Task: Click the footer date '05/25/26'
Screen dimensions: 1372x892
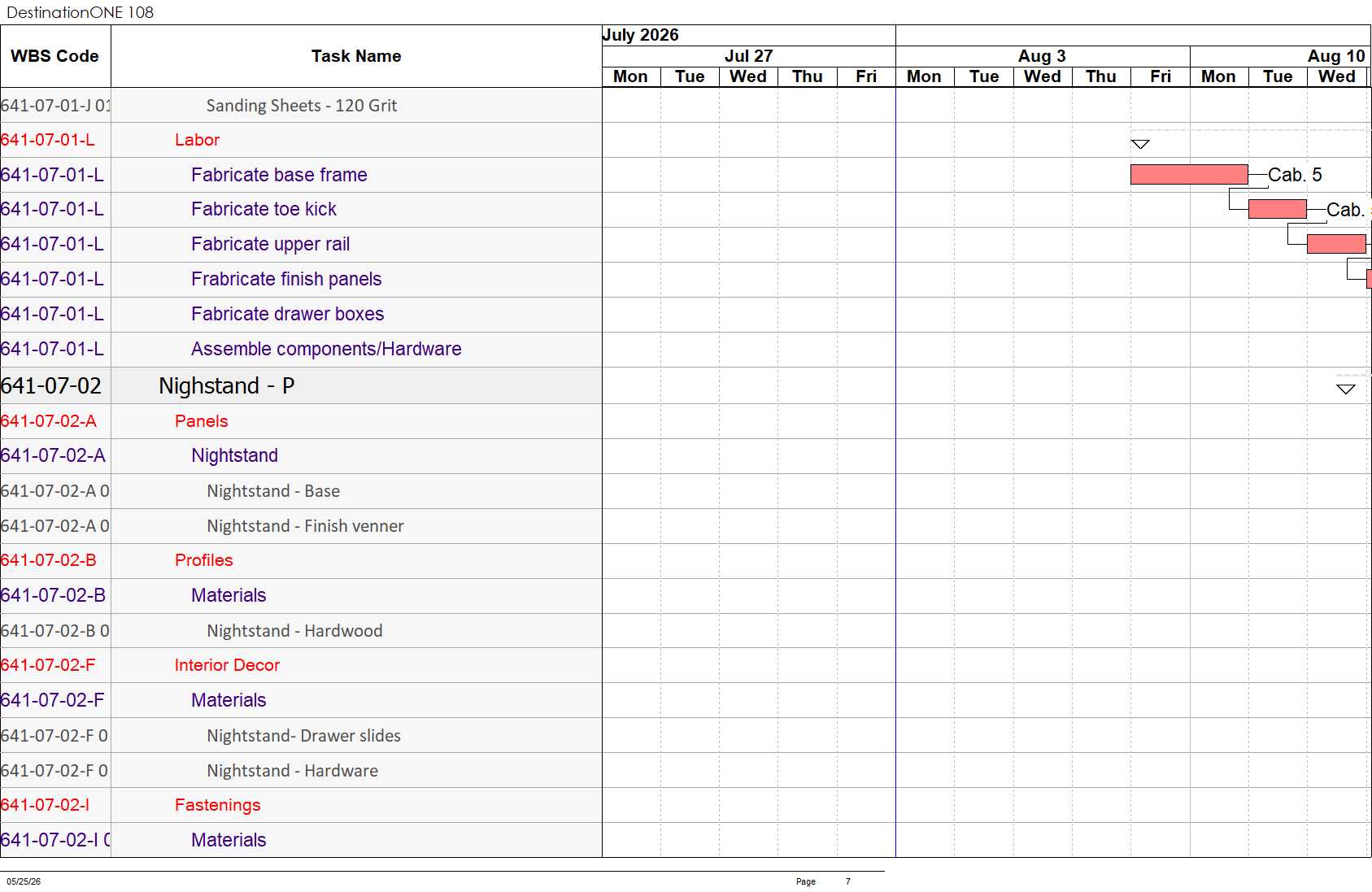Action: click(24, 881)
